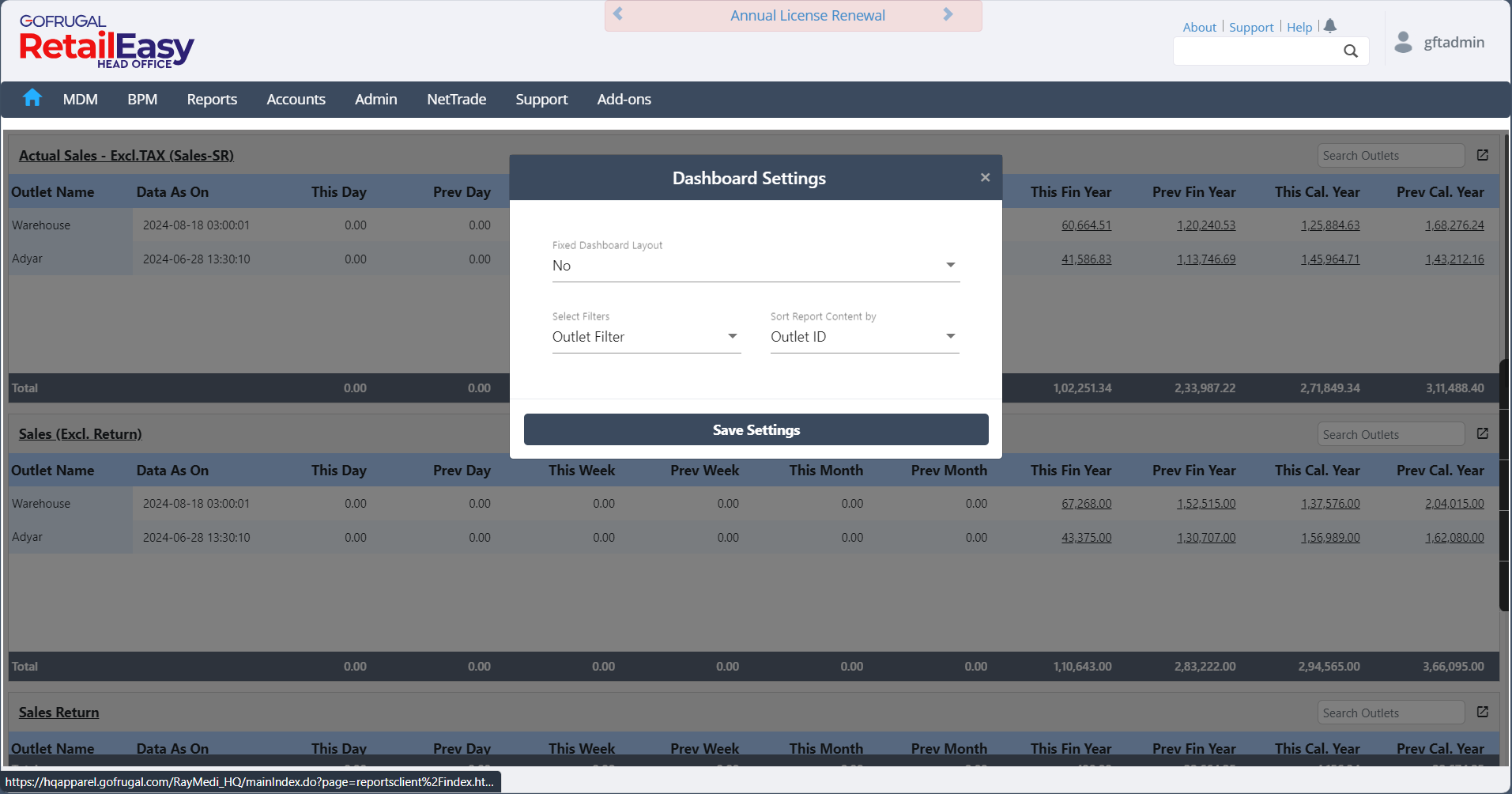1512x794 pixels.
Task: Open the Sort Report Content by dropdown
Action: pos(865,337)
